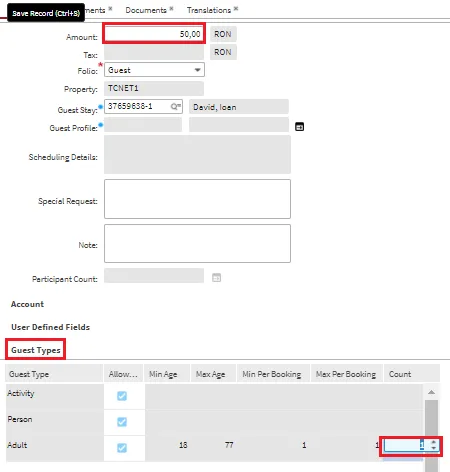
Task: Click the Max Per Booking column header
Action: pyautogui.click(x=347, y=374)
